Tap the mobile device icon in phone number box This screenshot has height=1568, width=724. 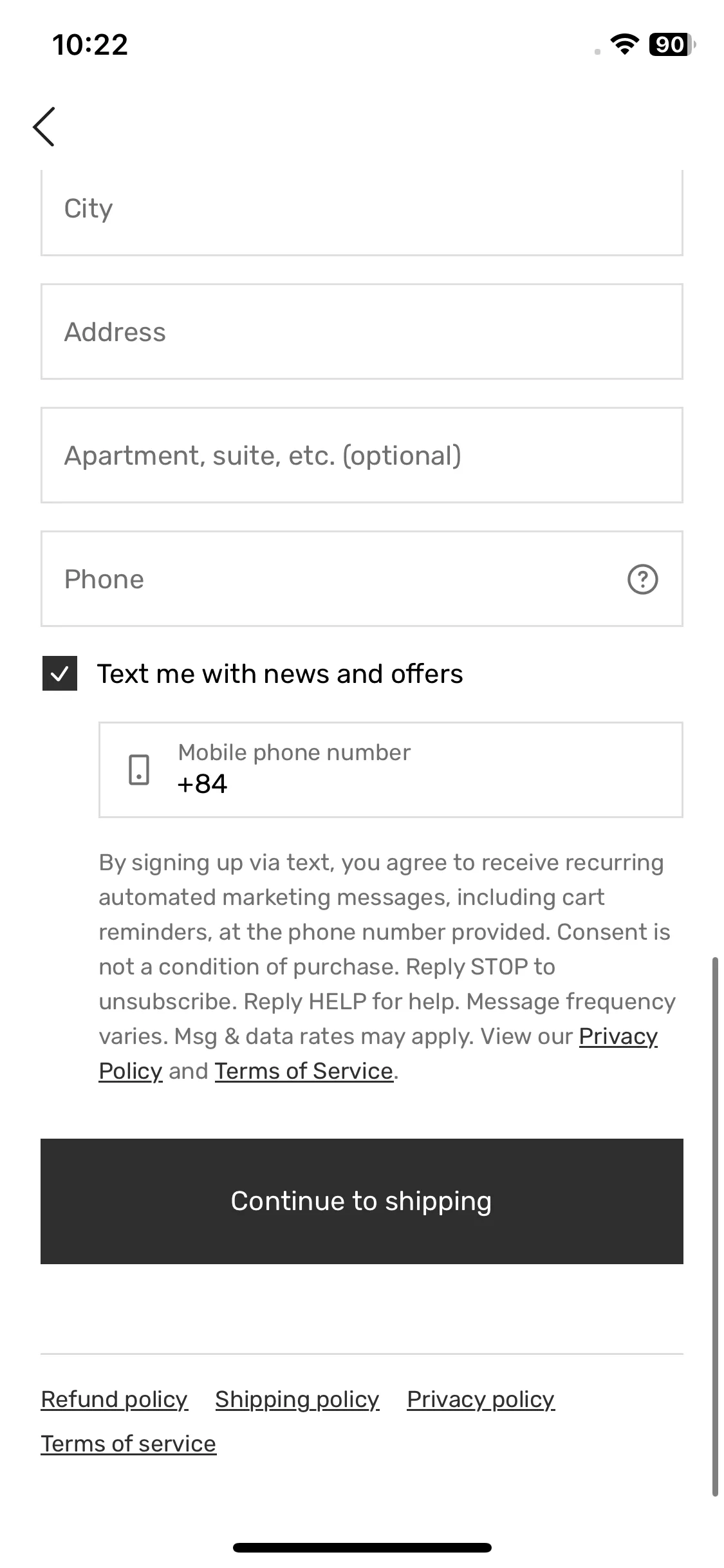139,770
